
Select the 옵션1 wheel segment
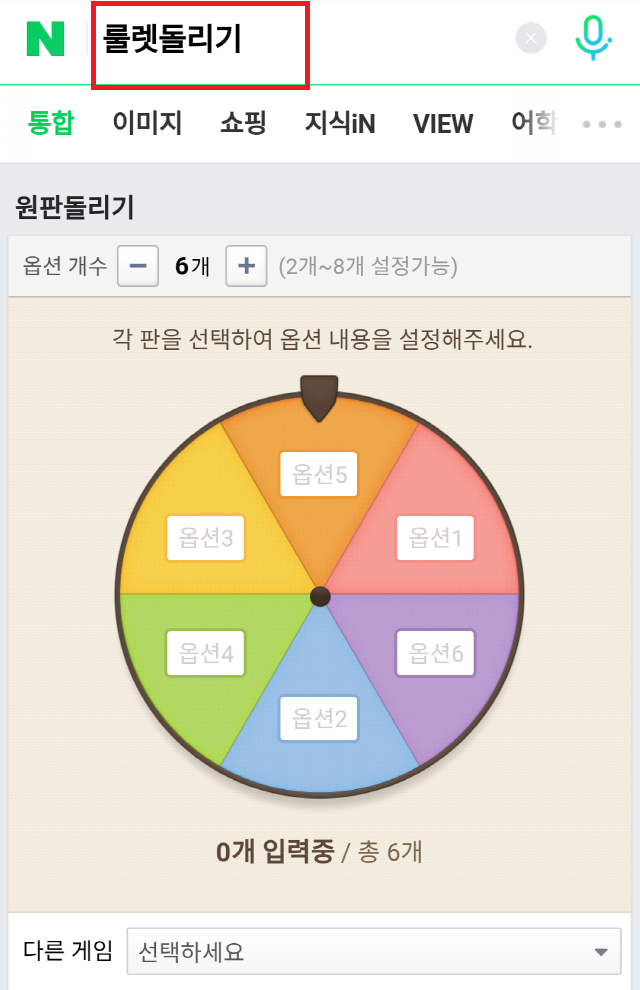click(x=435, y=539)
